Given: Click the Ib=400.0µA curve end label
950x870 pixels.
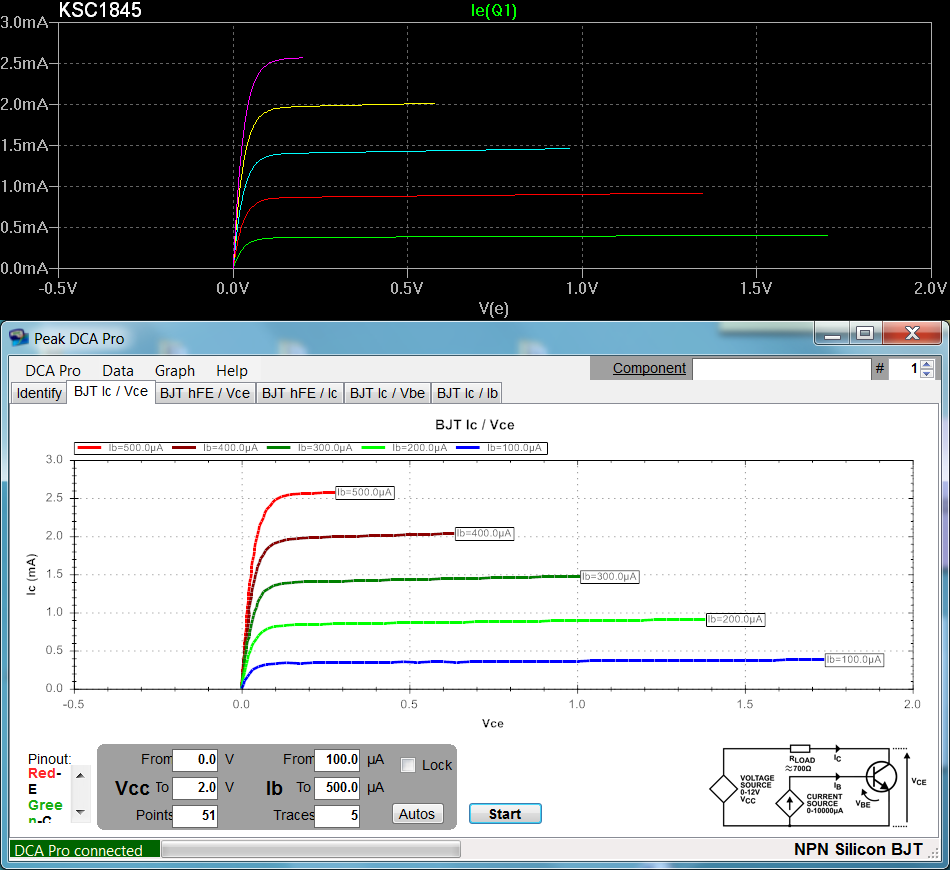Looking at the screenshot, I should coord(484,533).
